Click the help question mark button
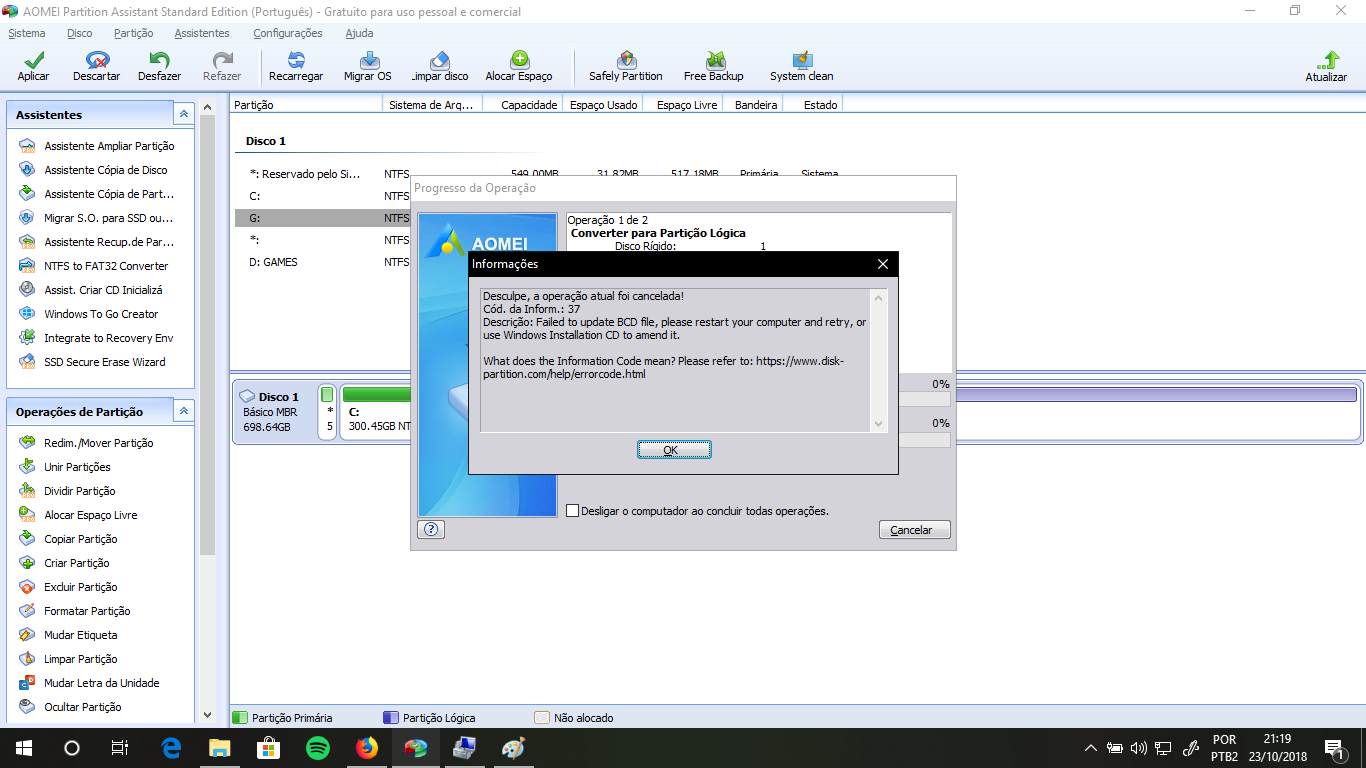1366x768 pixels. [431, 530]
